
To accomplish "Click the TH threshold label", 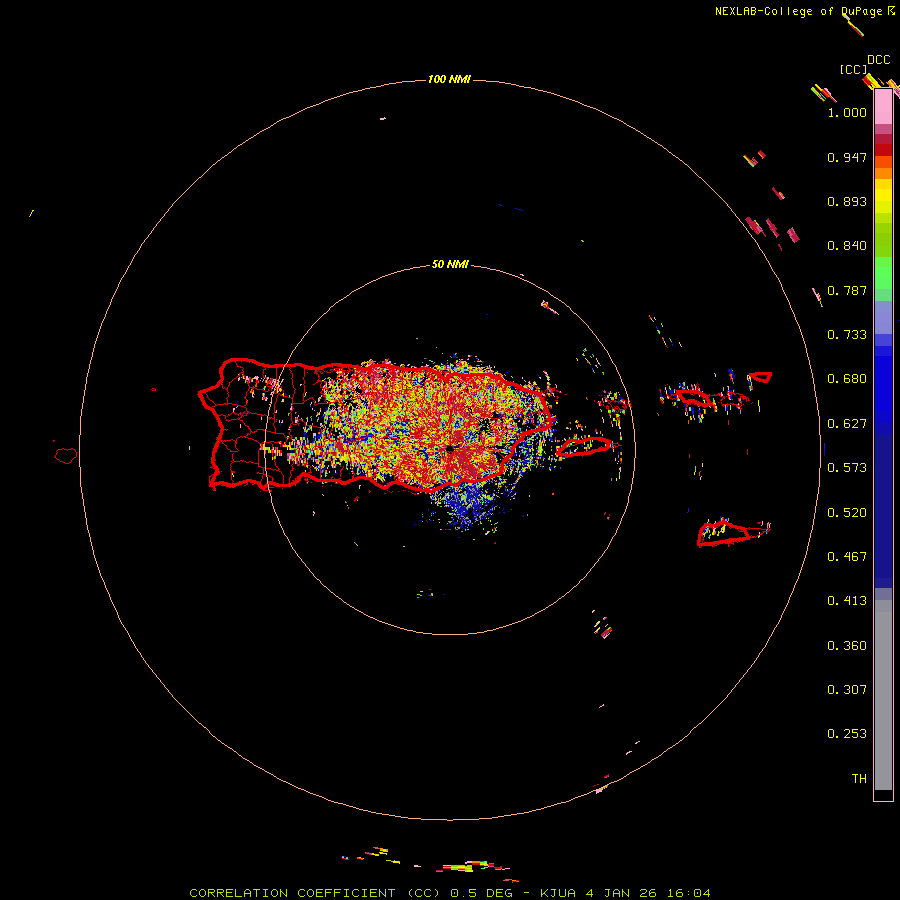I will (859, 779).
